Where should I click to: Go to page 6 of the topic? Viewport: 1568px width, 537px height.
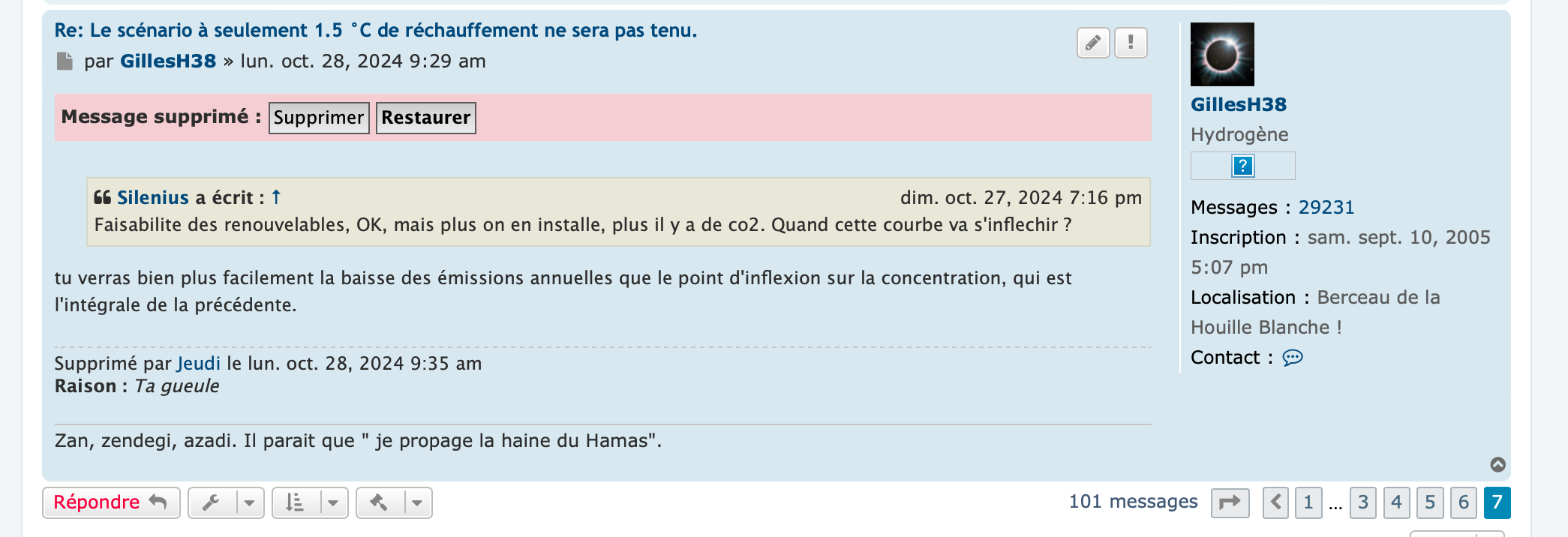click(x=1463, y=502)
